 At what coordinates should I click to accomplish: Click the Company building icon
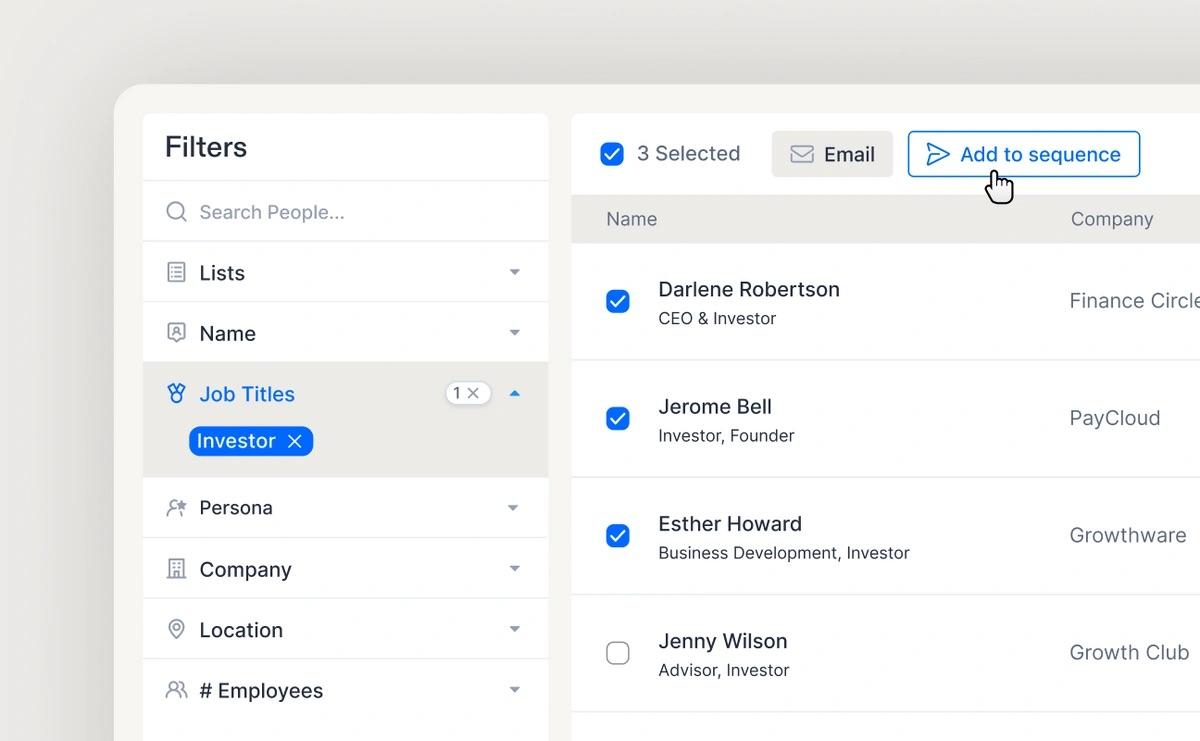coord(176,568)
